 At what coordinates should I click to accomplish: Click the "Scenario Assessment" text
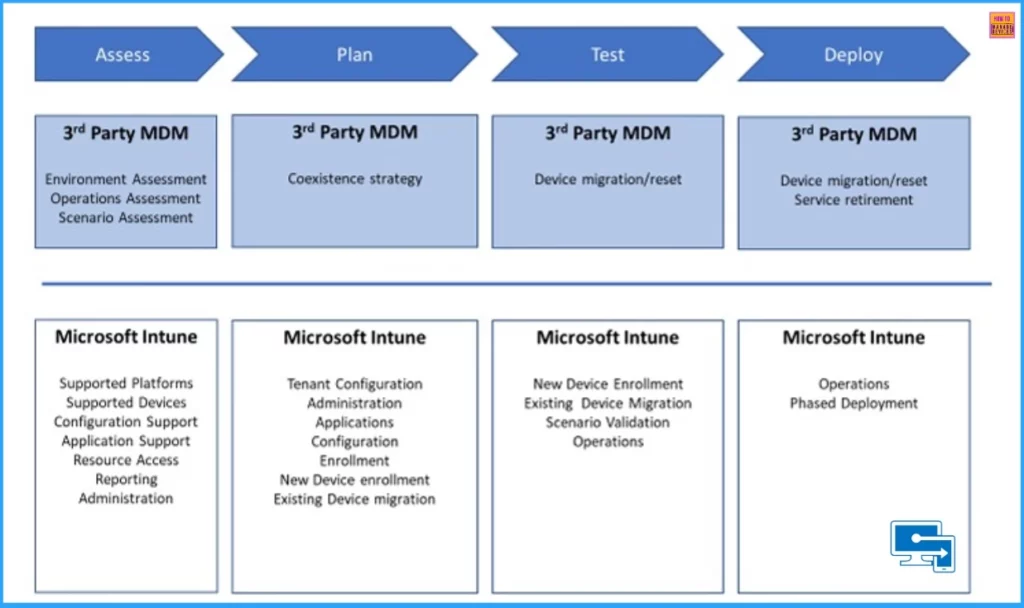pos(125,217)
